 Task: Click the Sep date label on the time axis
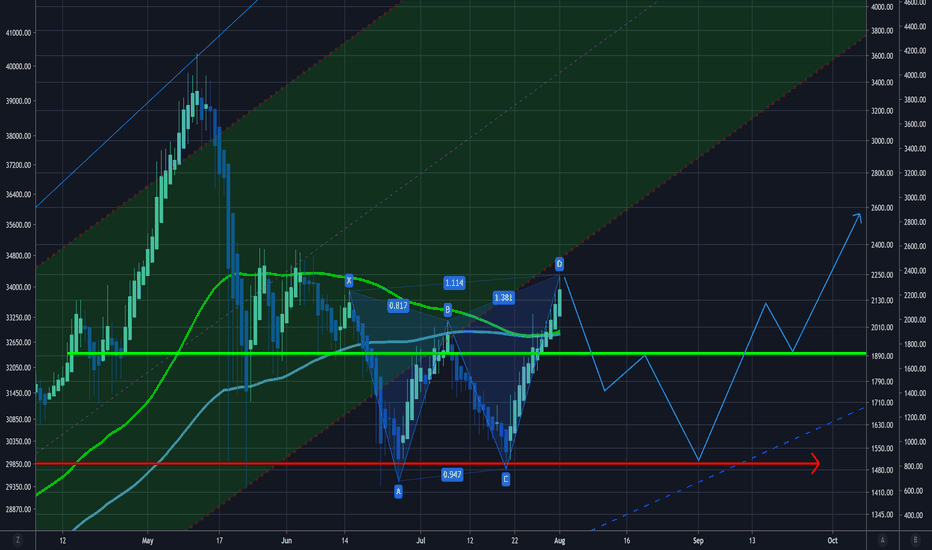click(x=698, y=540)
